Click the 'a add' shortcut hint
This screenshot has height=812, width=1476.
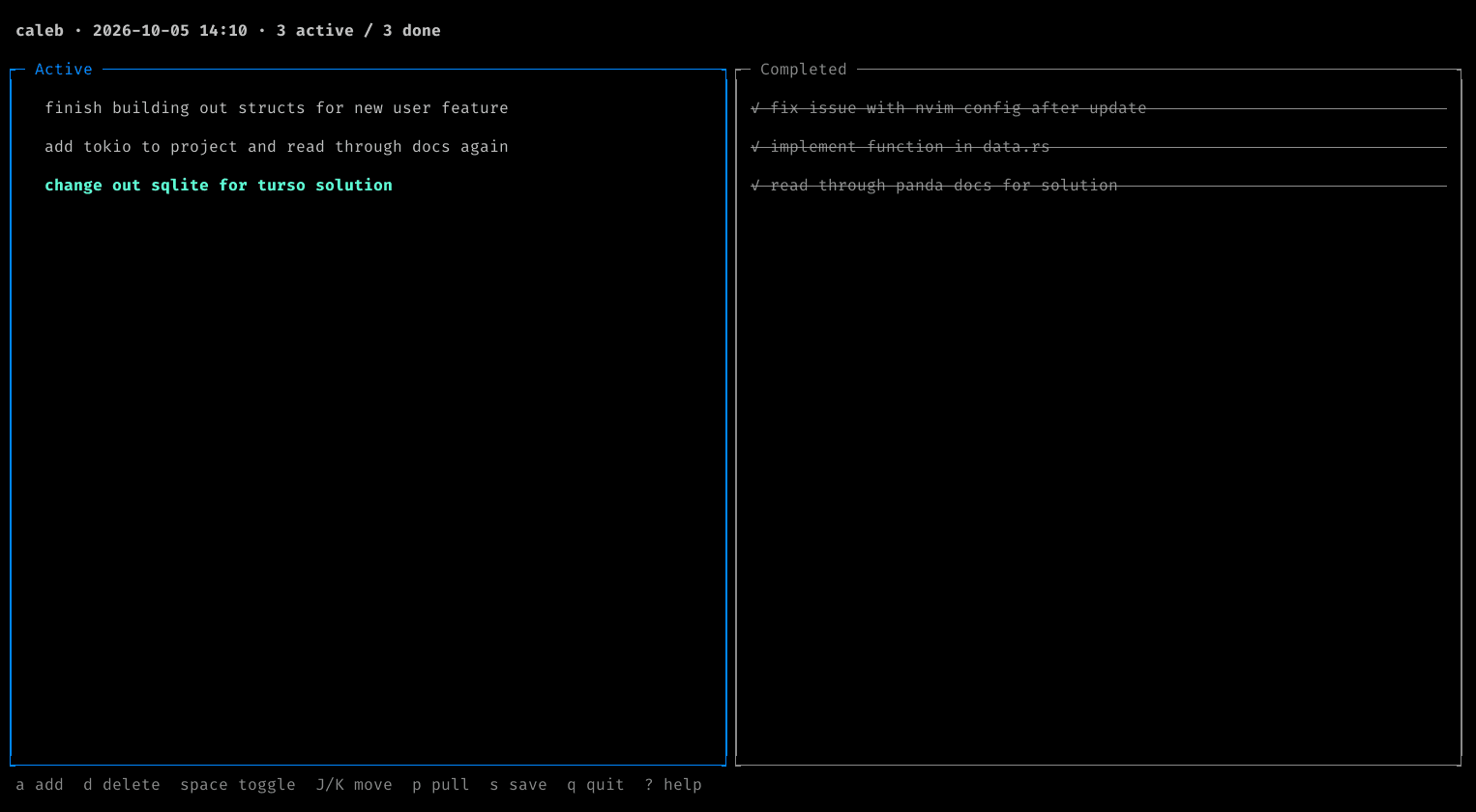(x=40, y=785)
